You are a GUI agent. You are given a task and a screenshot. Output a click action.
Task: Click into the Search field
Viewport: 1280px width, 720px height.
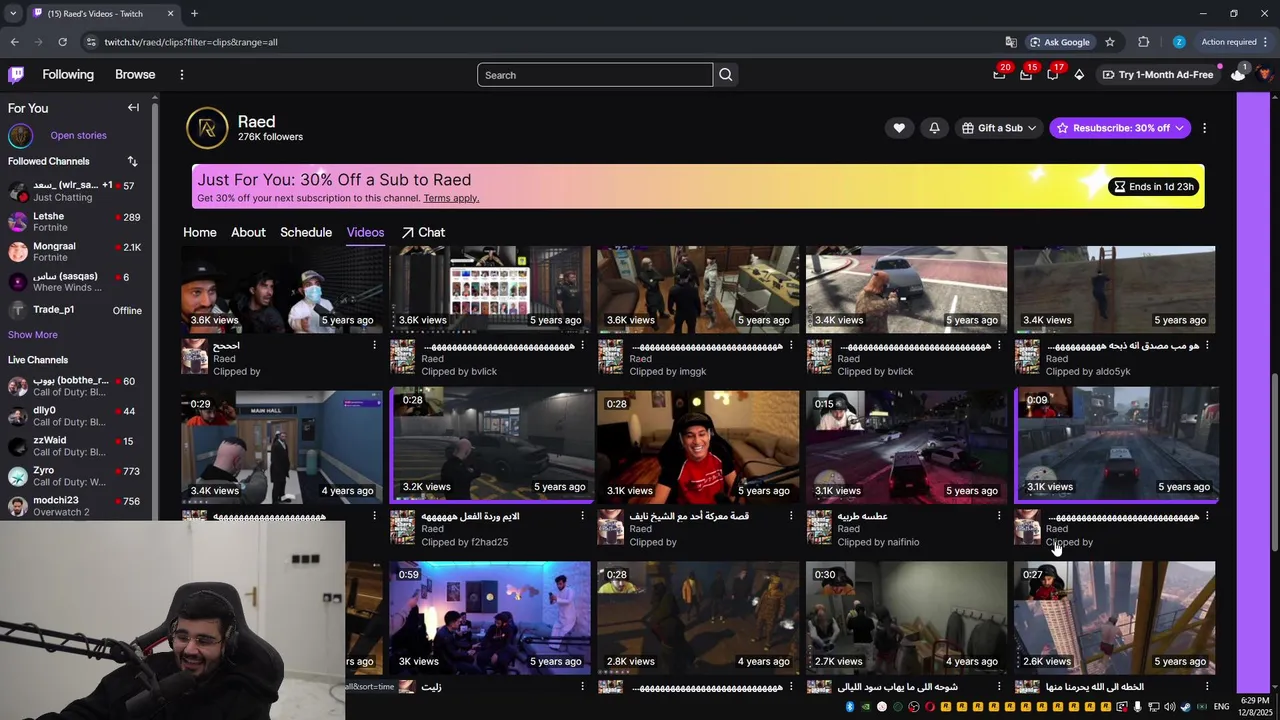595,75
